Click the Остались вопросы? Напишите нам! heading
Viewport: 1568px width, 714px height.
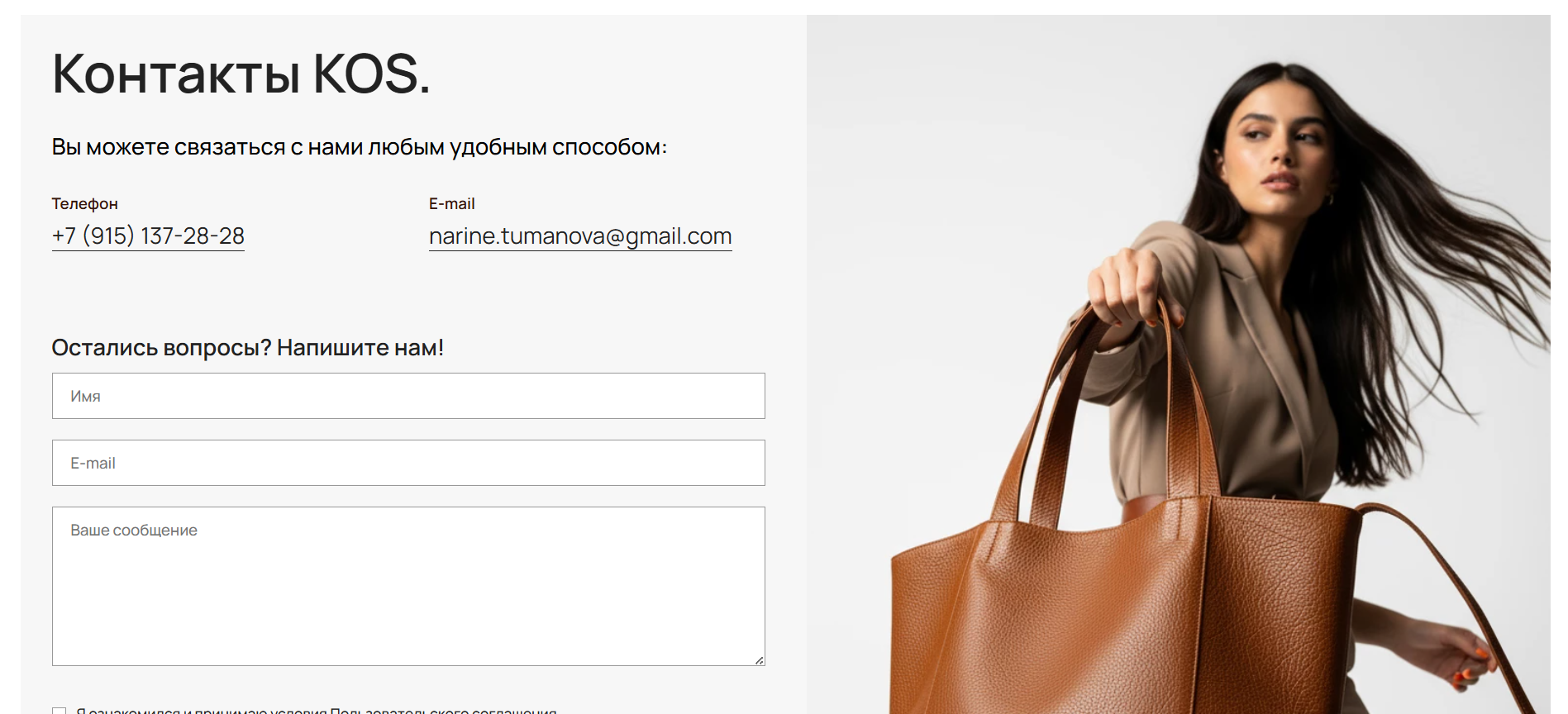pos(248,348)
